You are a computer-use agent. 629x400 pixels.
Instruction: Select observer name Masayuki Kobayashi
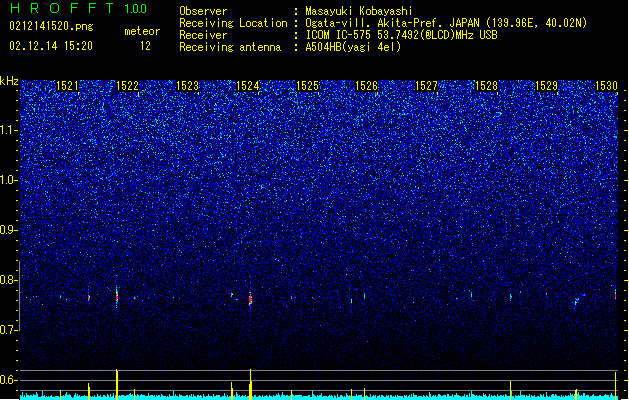tap(359, 11)
